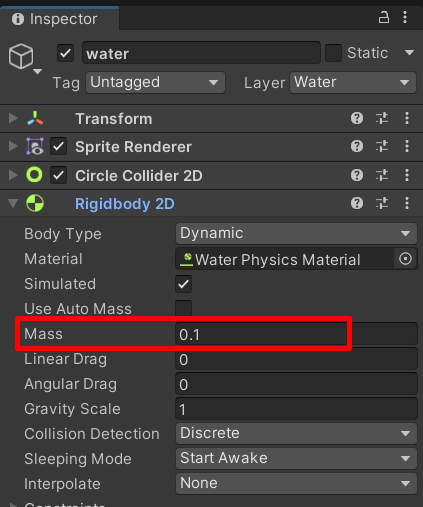Open Sprite Renderer presets slider icon

click(382, 146)
